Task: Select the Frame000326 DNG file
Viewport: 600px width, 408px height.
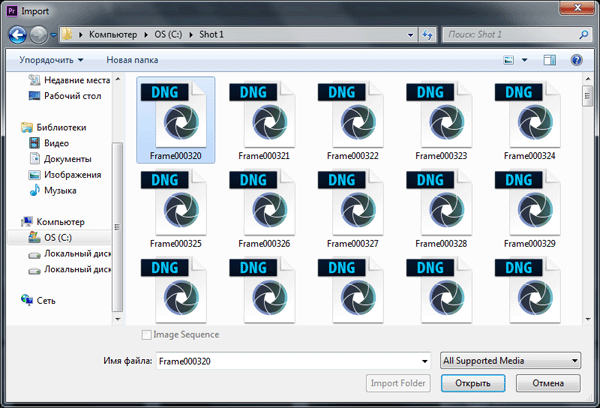Action: point(264,208)
